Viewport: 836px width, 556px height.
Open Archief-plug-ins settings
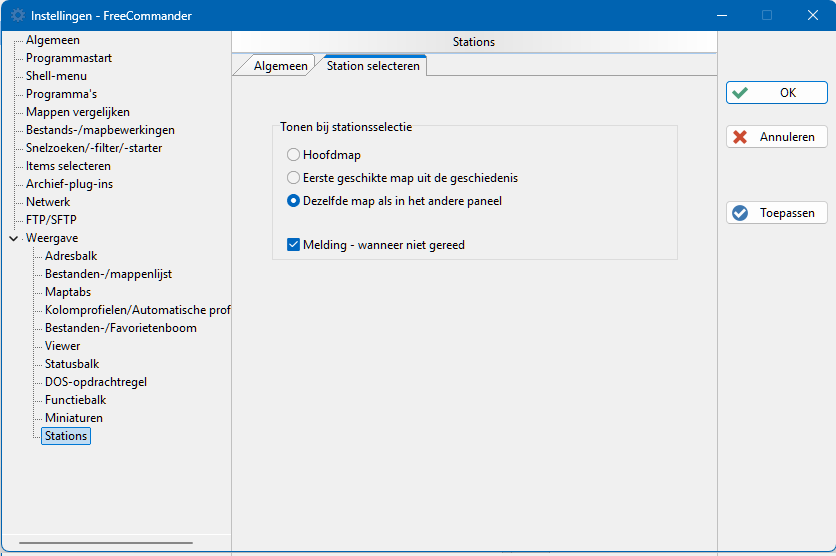coord(69,184)
